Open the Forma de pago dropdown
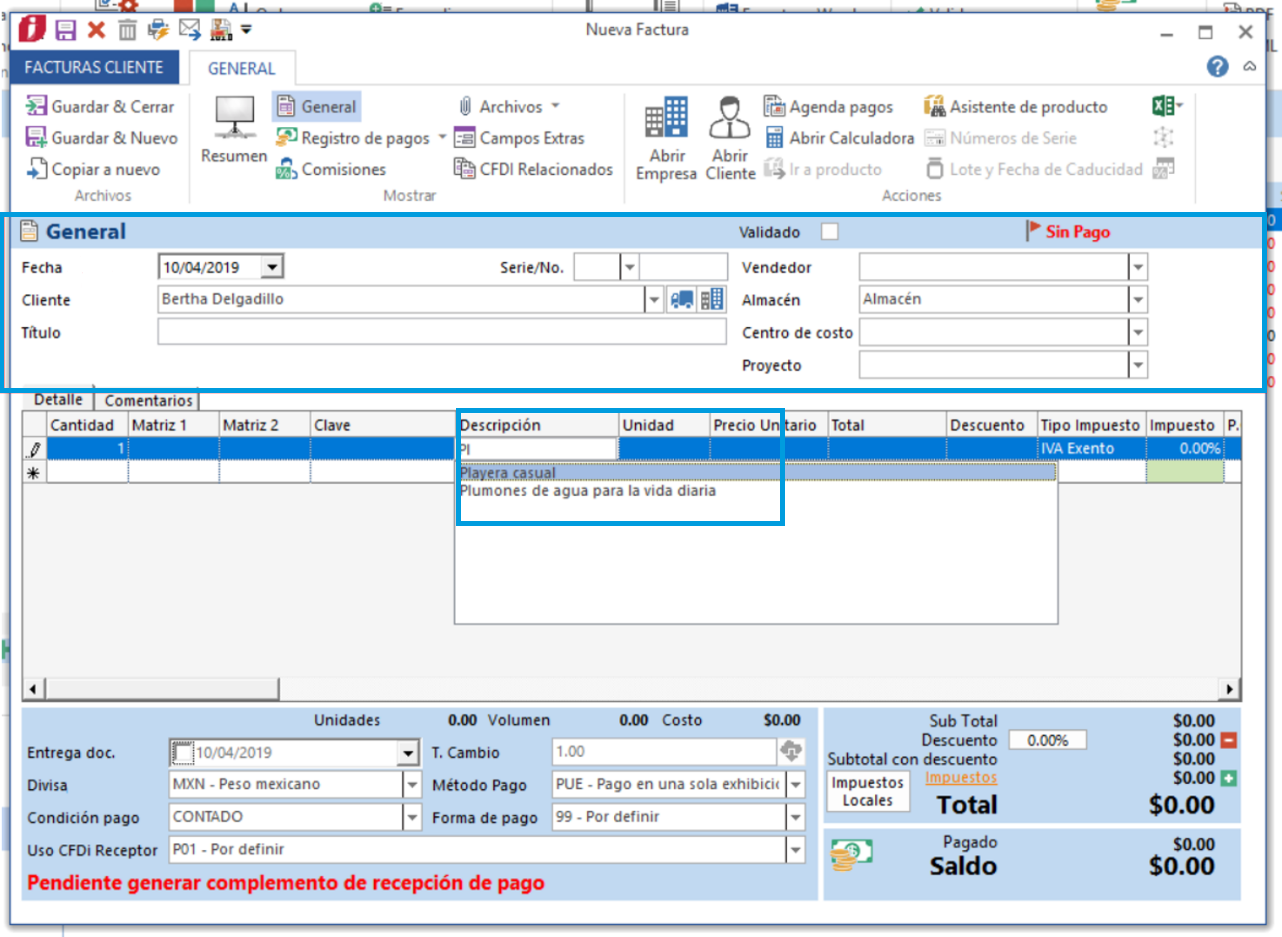Image resolution: width=1282 pixels, height=937 pixels. (x=795, y=817)
